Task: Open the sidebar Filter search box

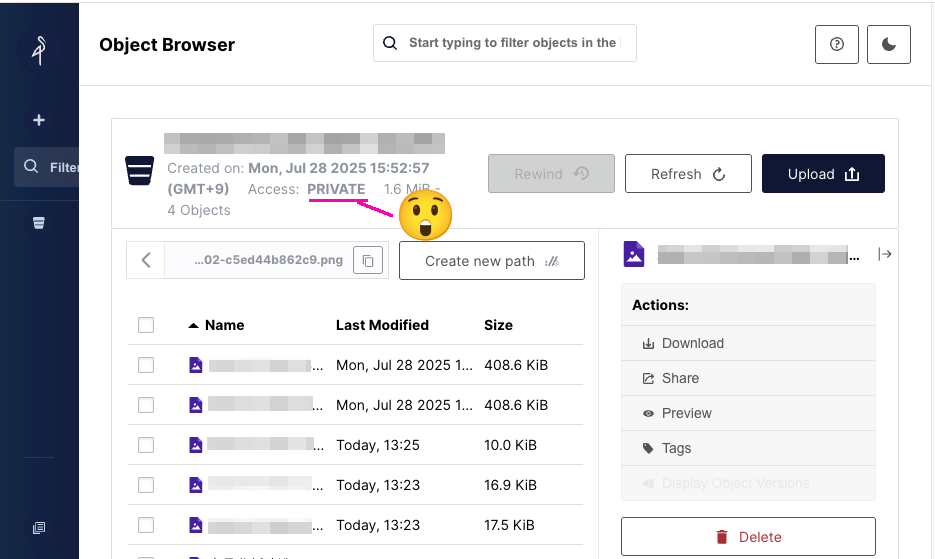Action: tap(47, 167)
